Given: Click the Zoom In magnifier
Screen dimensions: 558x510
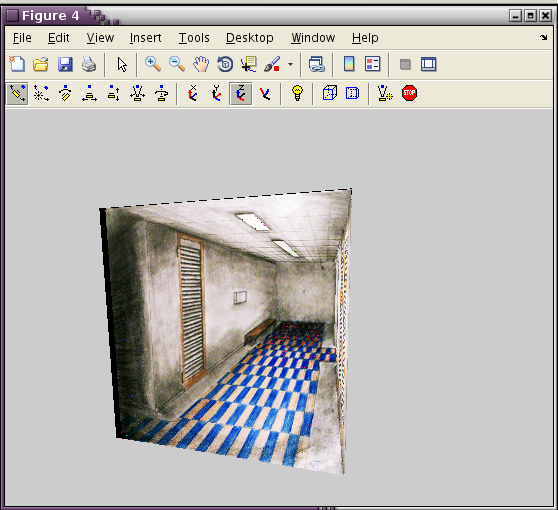Looking at the screenshot, I should pos(153,64).
